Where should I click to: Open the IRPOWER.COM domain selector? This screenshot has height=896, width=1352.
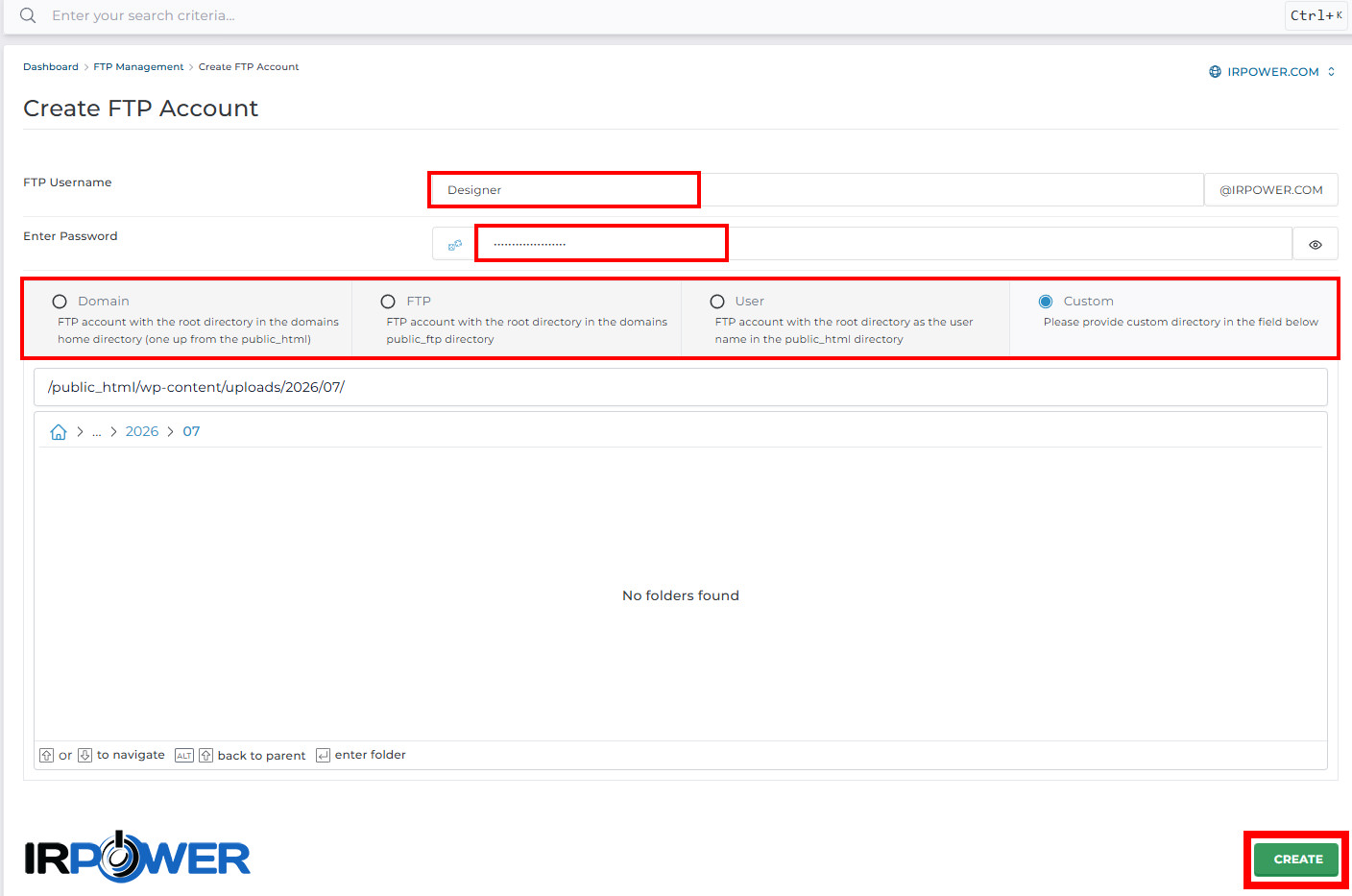click(1272, 72)
